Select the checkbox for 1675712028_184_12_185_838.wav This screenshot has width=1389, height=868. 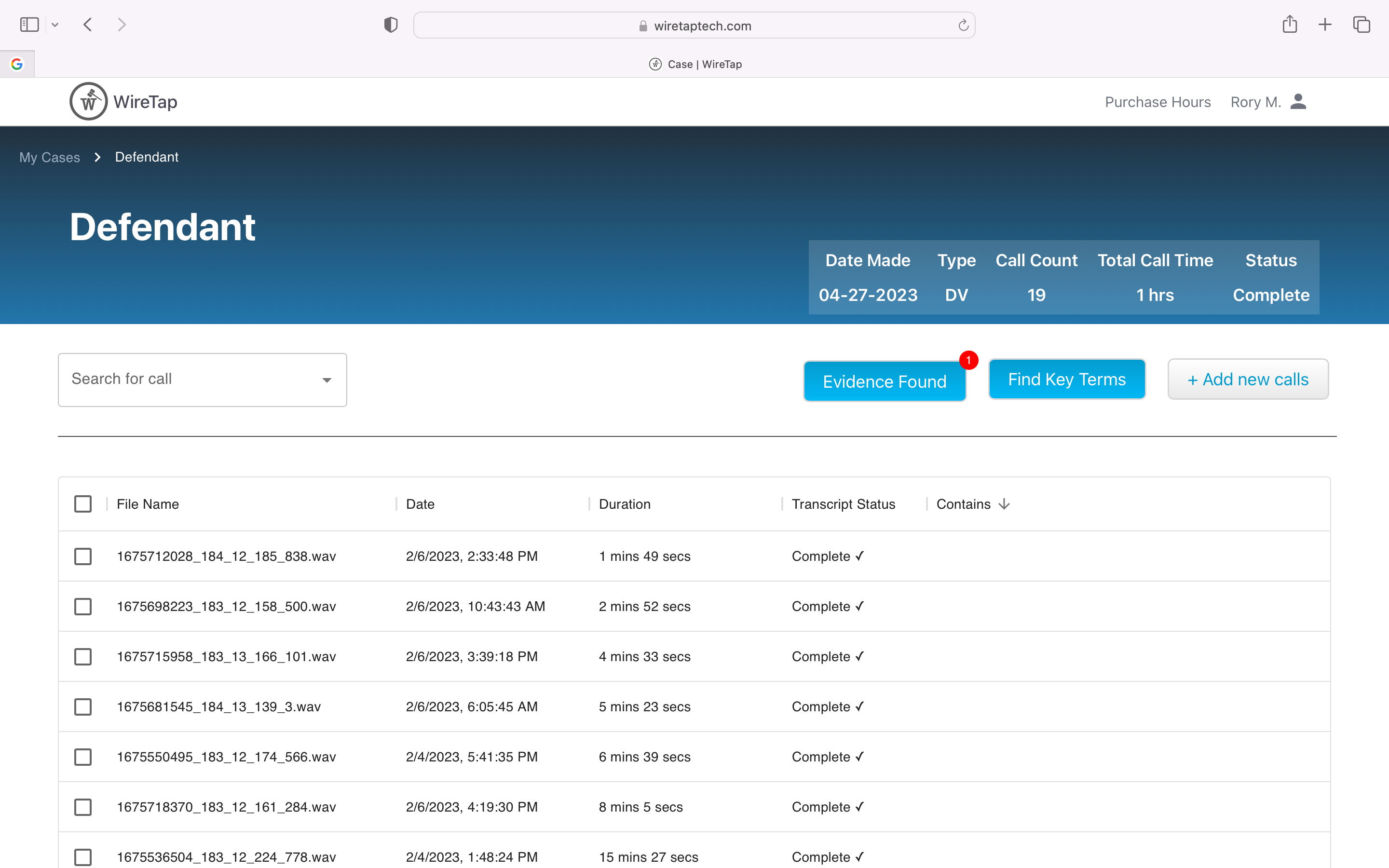83,556
